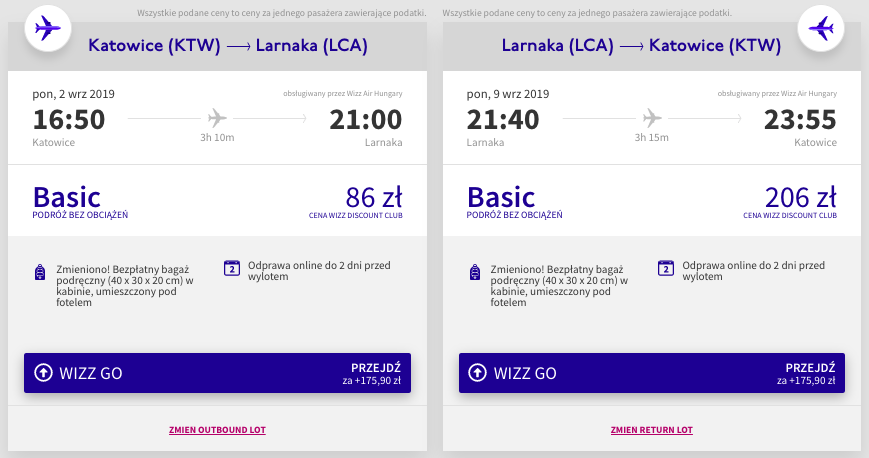Select the 86 zł outbound Basic price
Image resolution: width=869 pixels, height=458 pixels.
[x=374, y=197]
